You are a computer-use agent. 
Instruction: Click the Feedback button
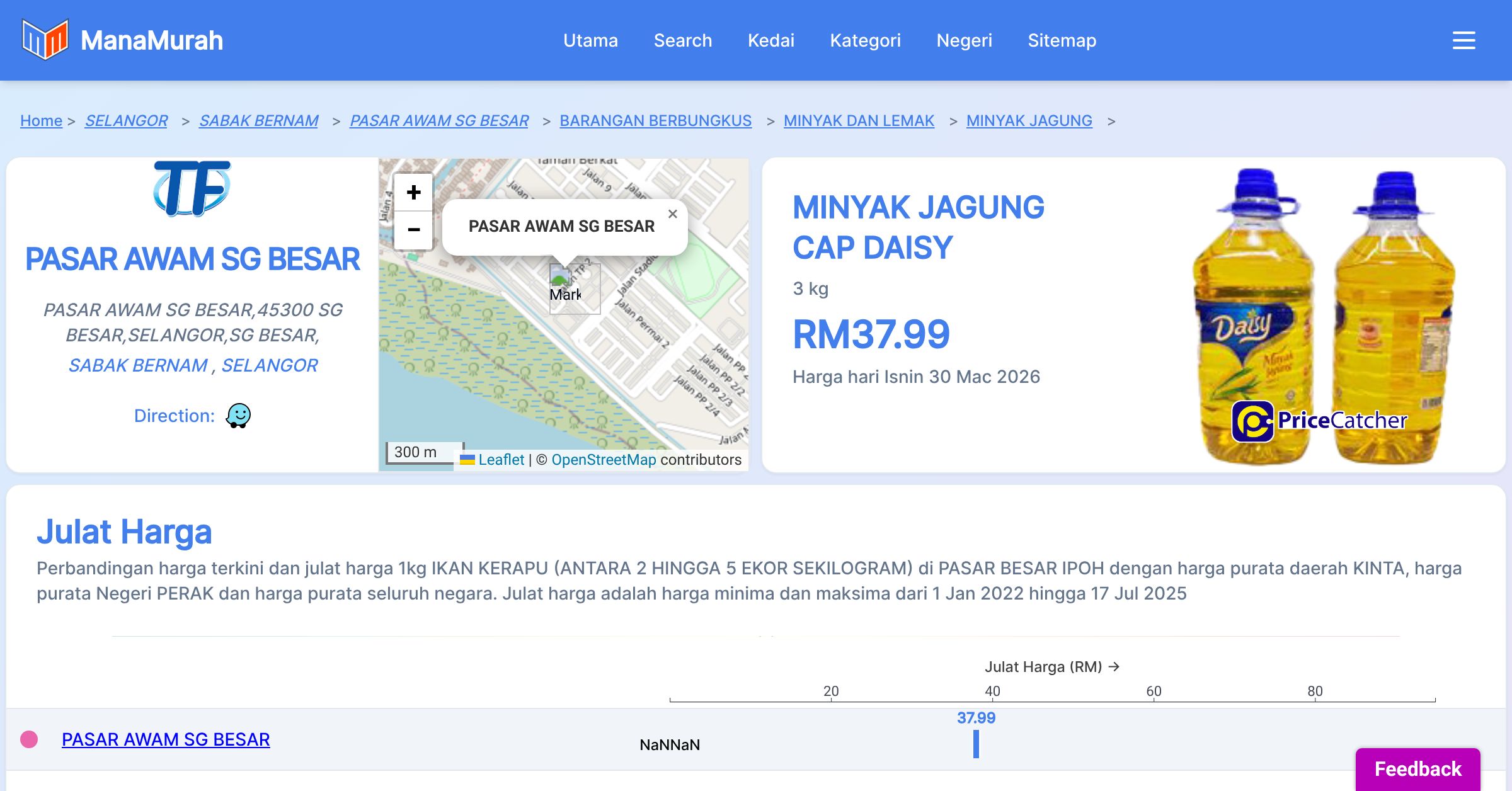coord(1417,768)
